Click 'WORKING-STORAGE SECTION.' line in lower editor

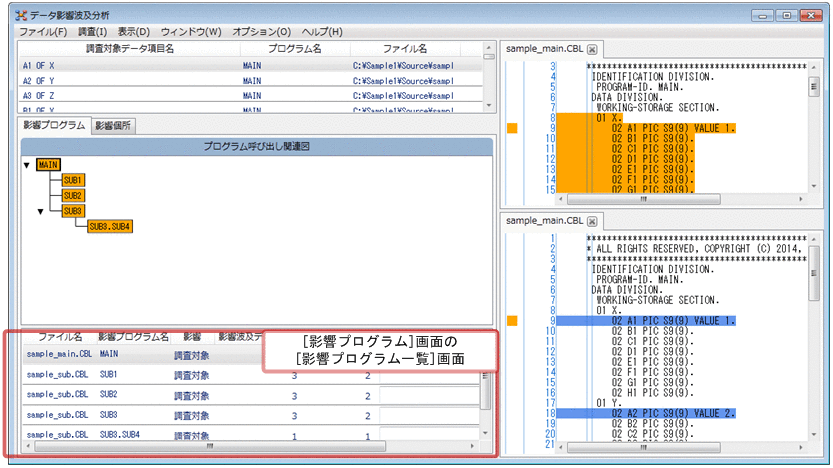point(658,301)
